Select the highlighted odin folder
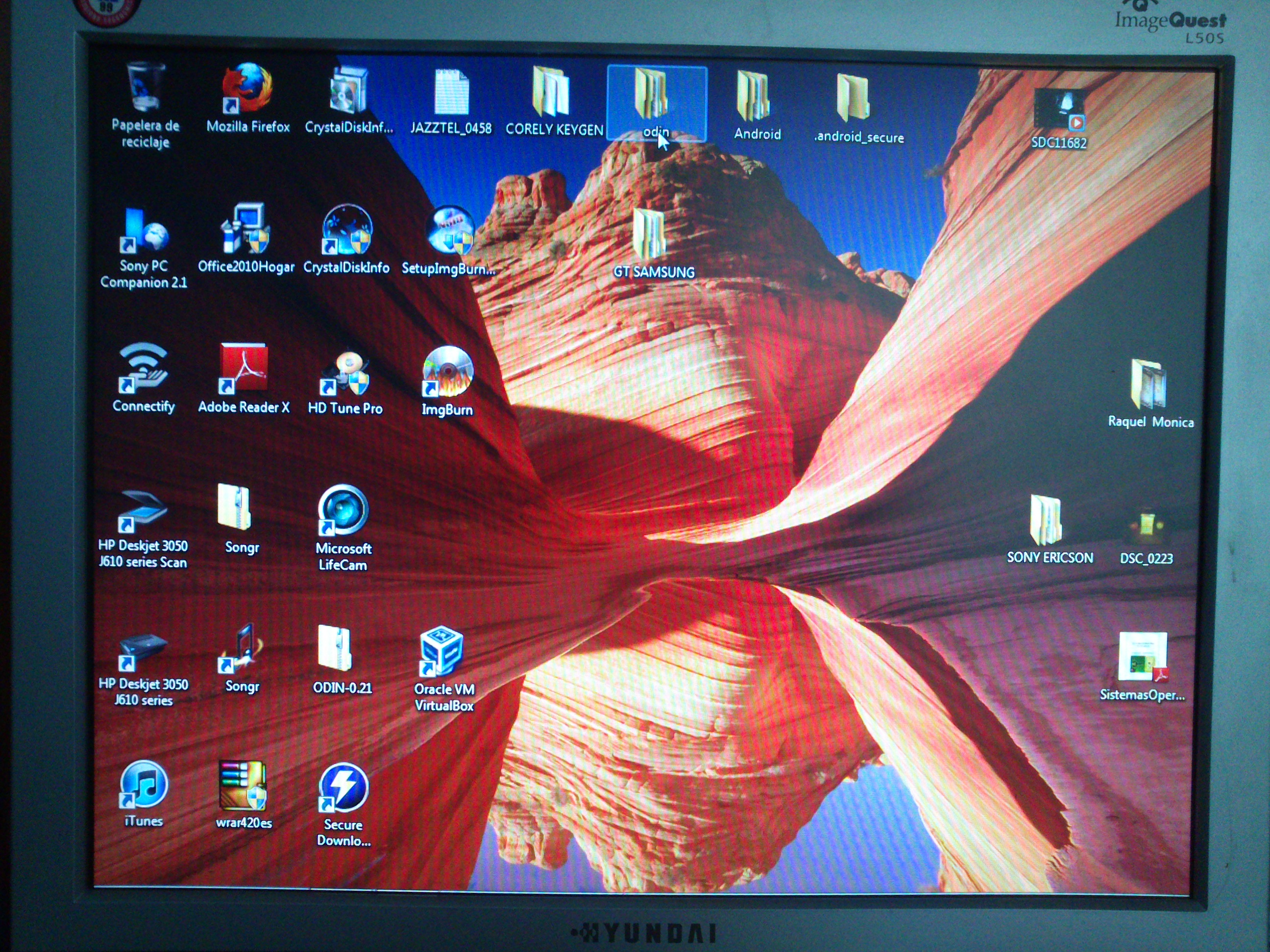Screen dimensions: 1270x952 (x=652, y=94)
